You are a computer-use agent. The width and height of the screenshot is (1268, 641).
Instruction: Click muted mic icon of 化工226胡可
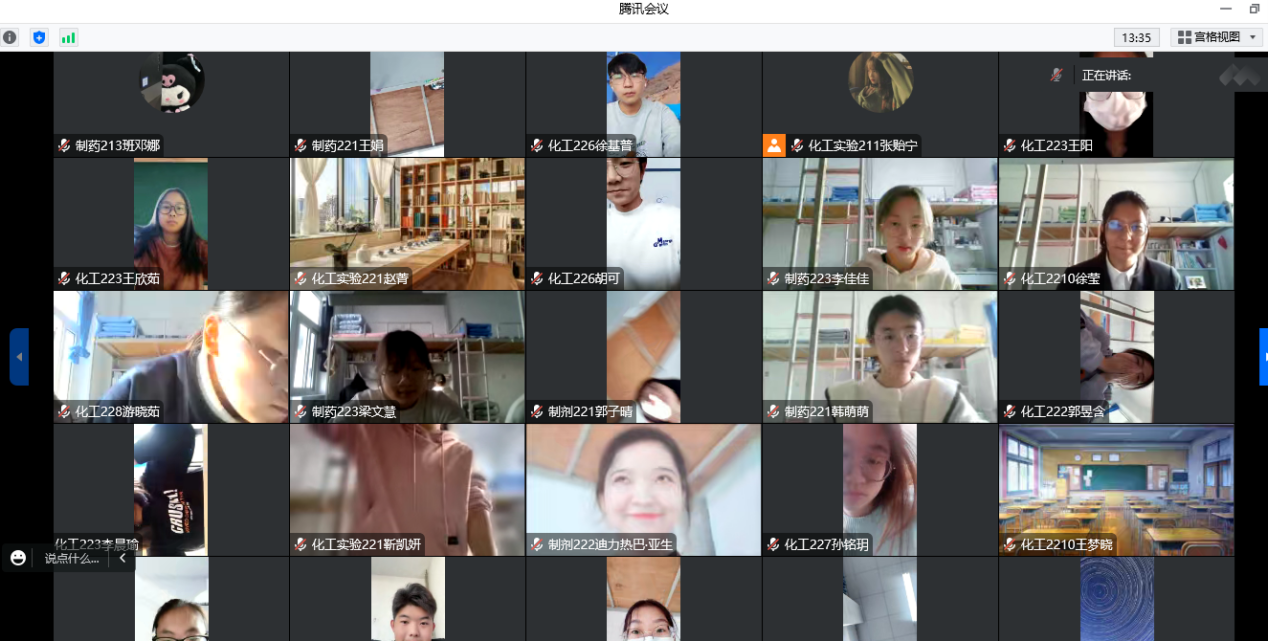pyautogui.click(x=537, y=279)
